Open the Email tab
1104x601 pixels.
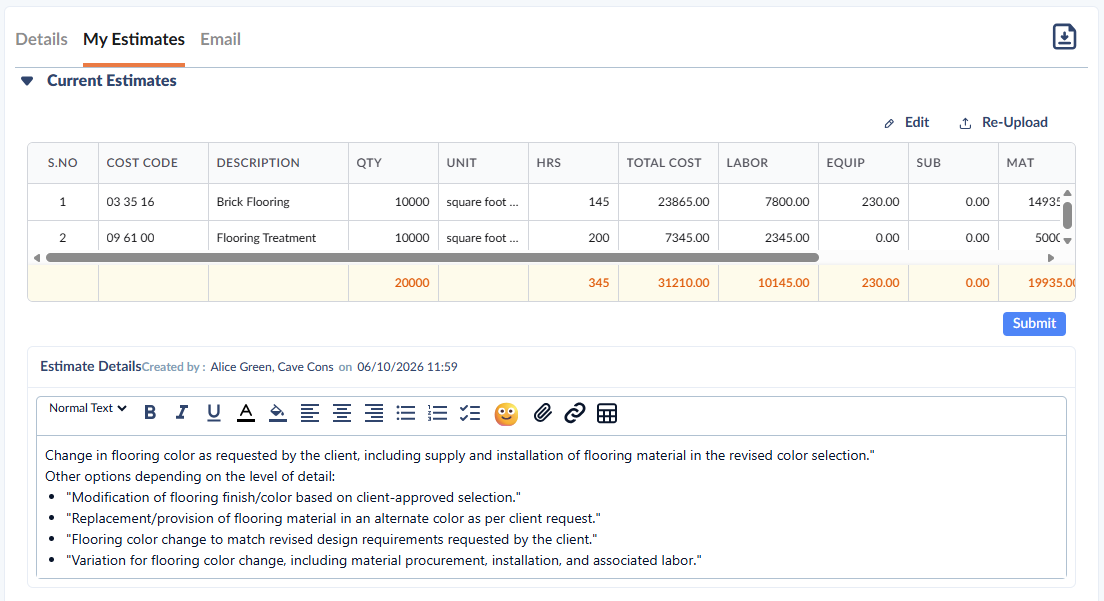click(x=220, y=39)
